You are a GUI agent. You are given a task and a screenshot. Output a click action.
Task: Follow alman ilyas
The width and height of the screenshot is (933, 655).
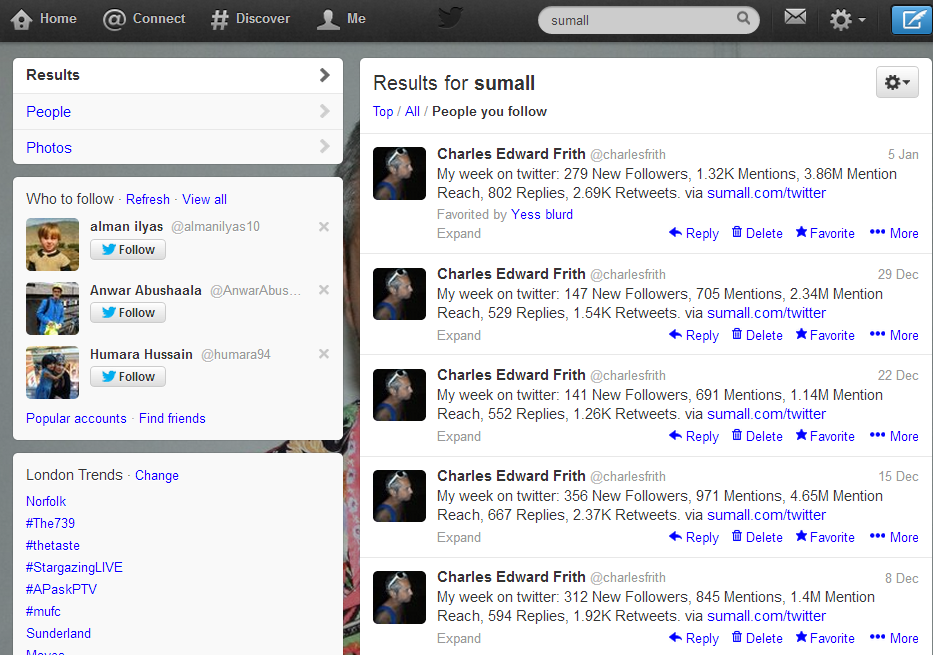coord(128,250)
